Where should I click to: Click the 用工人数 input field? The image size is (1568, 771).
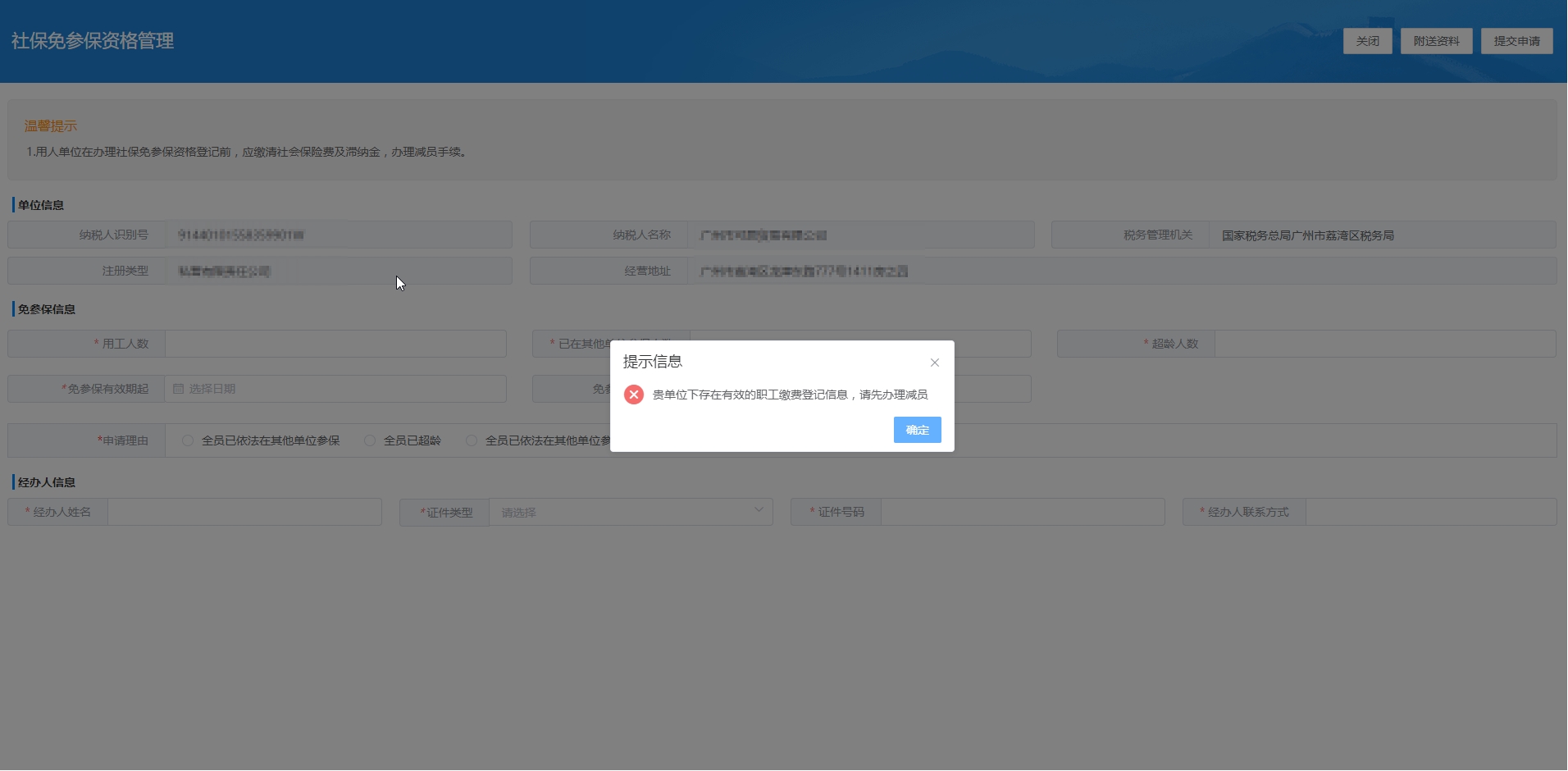coord(335,344)
